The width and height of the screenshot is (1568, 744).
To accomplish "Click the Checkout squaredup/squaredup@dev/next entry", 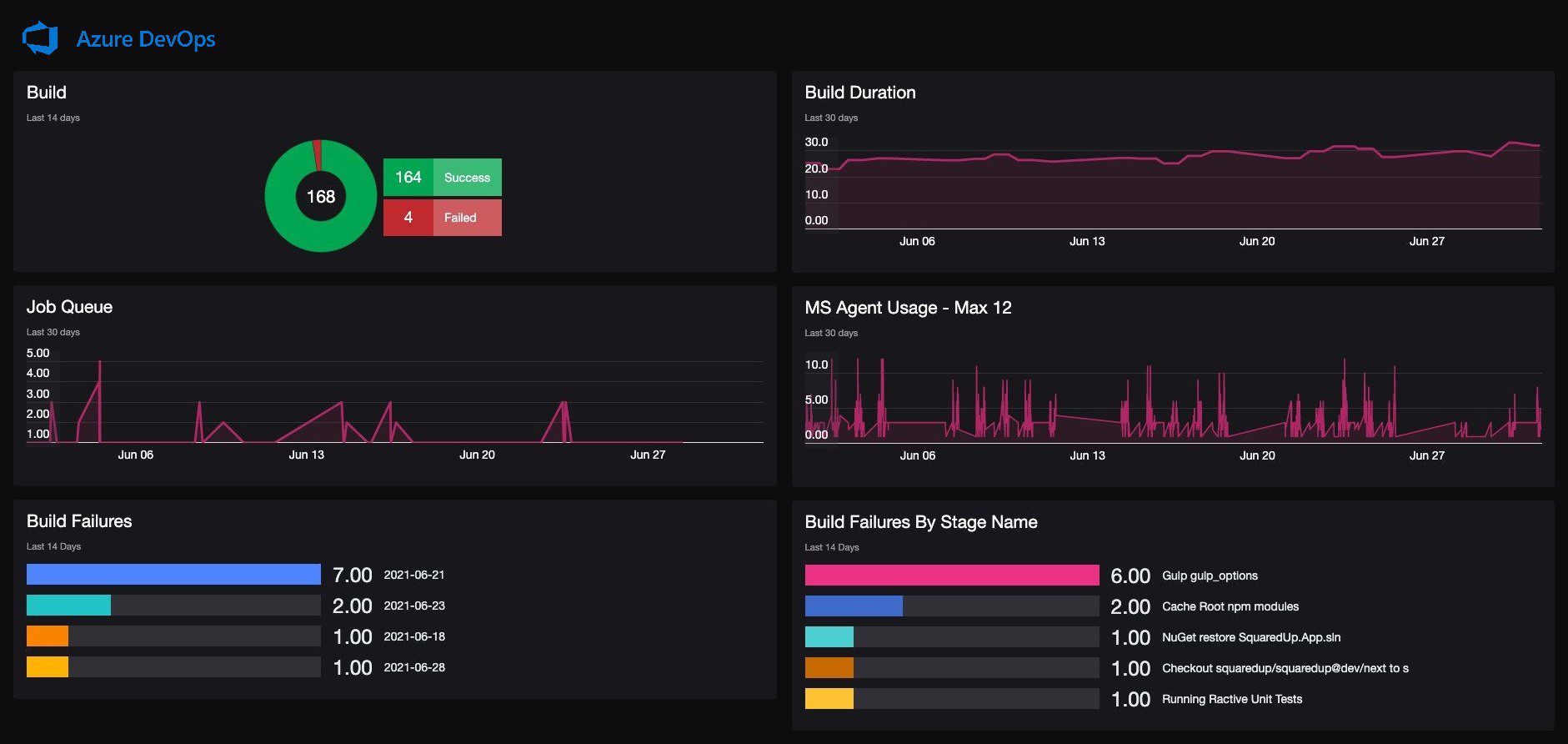I will pyautogui.click(x=1285, y=668).
